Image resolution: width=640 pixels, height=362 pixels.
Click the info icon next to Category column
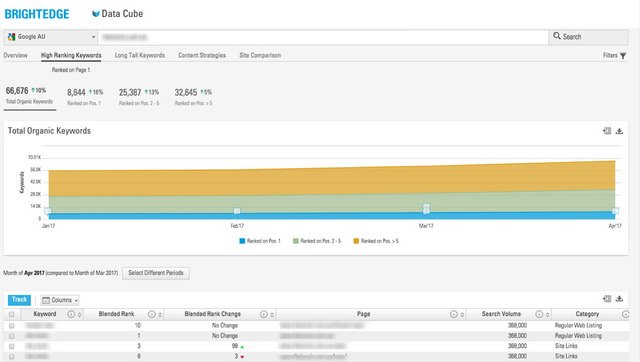click(625, 314)
